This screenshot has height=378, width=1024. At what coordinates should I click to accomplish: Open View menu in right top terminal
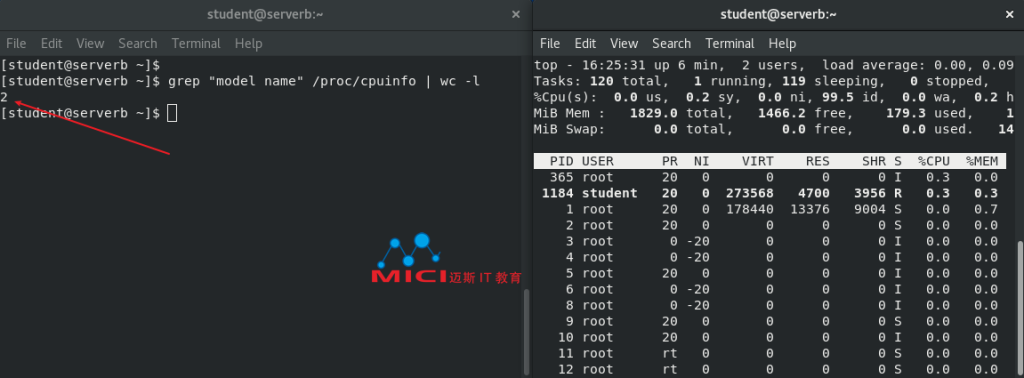[624, 44]
